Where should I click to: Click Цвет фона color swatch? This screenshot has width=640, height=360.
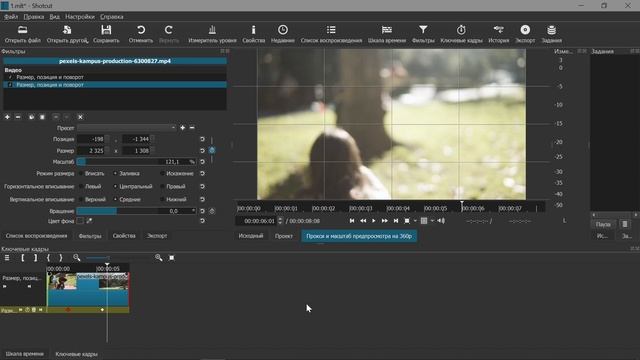(80, 221)
